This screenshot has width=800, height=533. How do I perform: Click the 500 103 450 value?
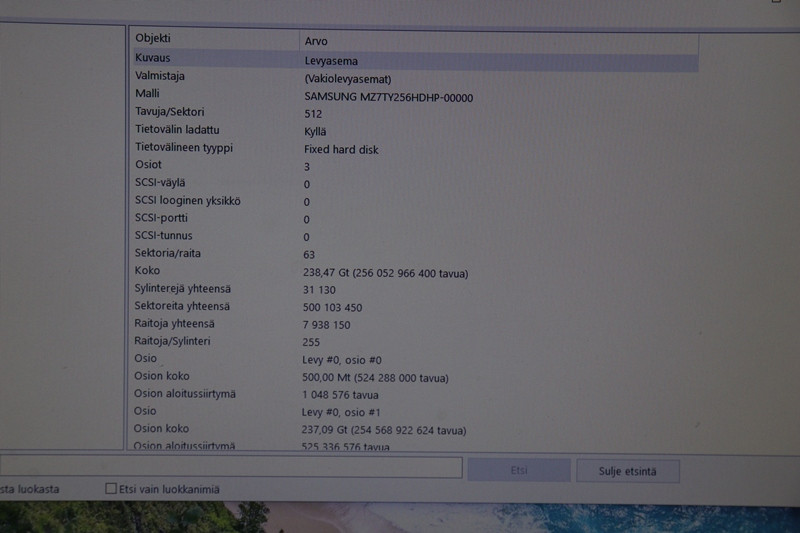pyautogui.click(x=332, y=308)
